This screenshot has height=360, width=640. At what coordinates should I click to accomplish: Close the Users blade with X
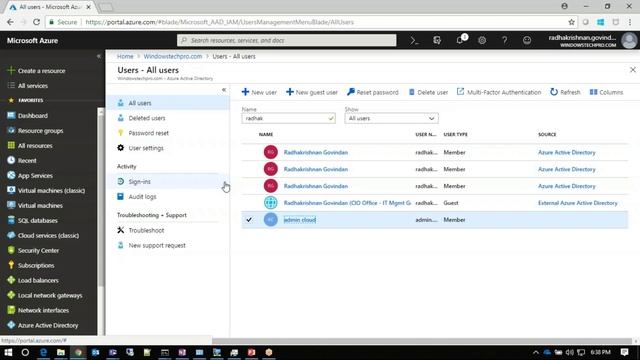coord(633,70)
